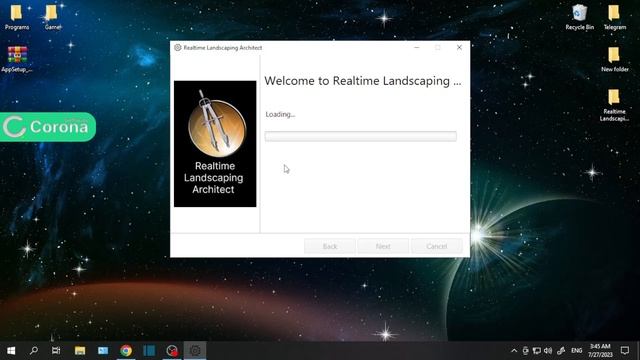This screenshot has height=360, width=640.
Task: Click the Loading... status text
Action: (280, 114)
